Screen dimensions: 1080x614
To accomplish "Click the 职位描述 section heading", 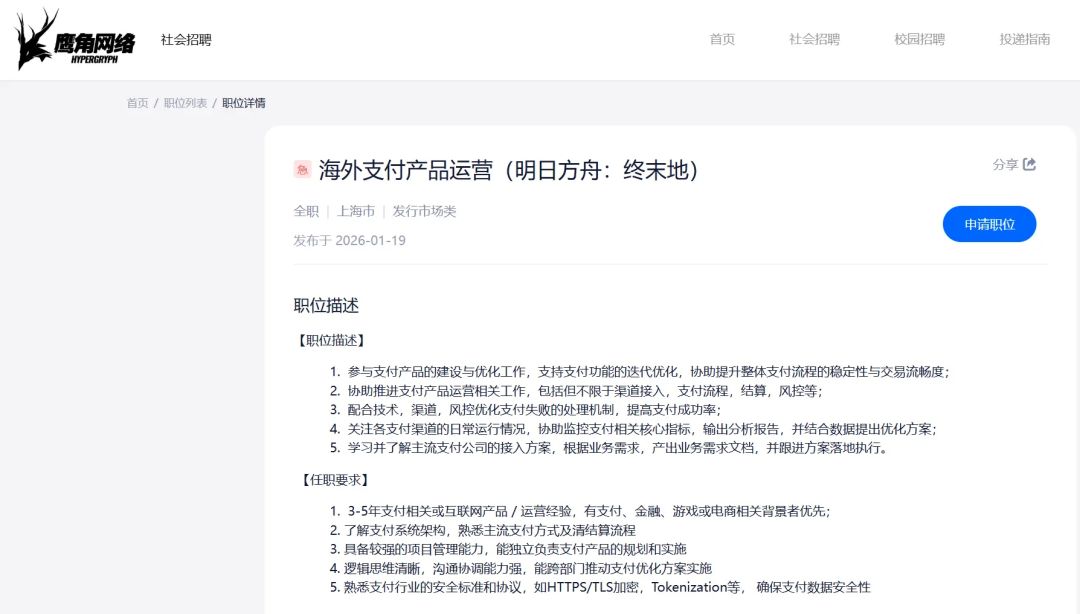I will tap(326, 305).
